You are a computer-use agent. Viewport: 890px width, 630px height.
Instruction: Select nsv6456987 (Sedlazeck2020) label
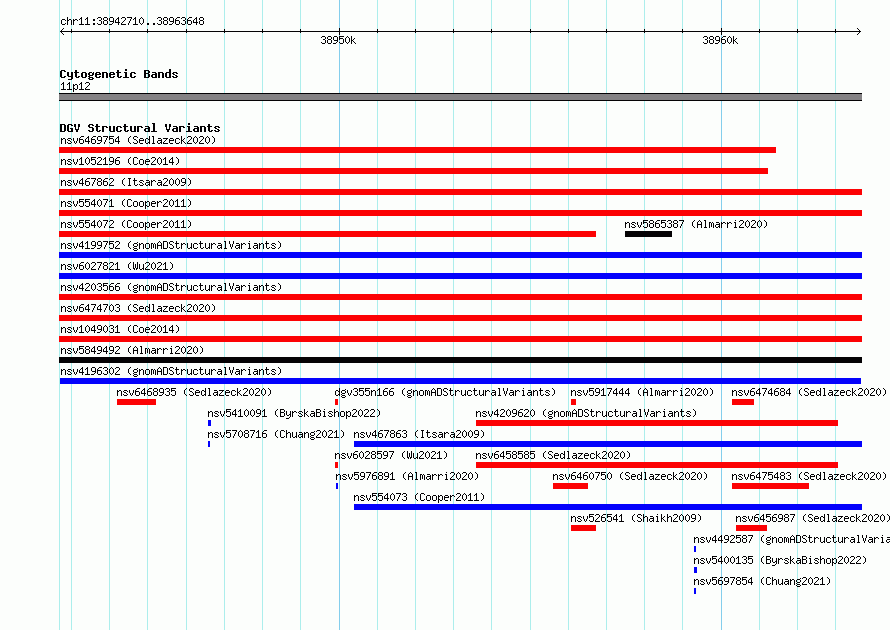pos(812,518)
